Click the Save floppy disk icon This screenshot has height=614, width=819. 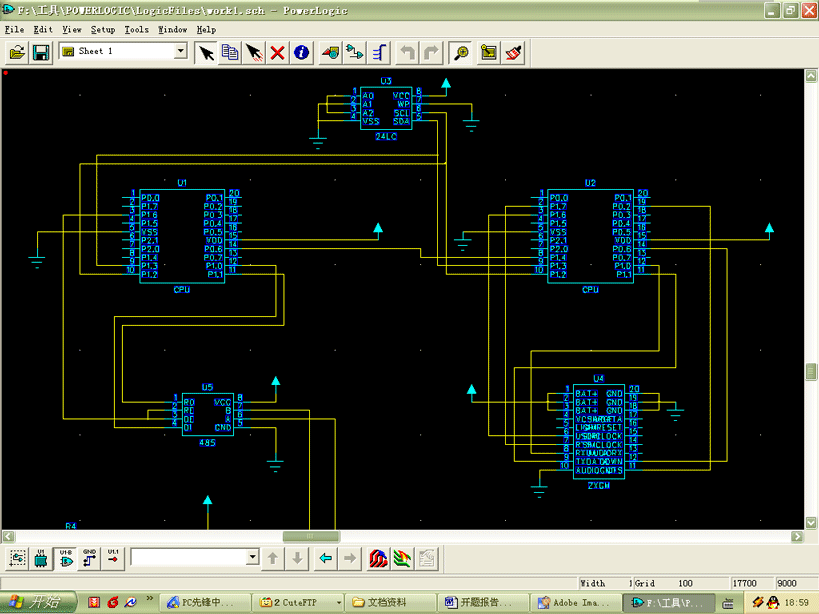coord(41,52)
